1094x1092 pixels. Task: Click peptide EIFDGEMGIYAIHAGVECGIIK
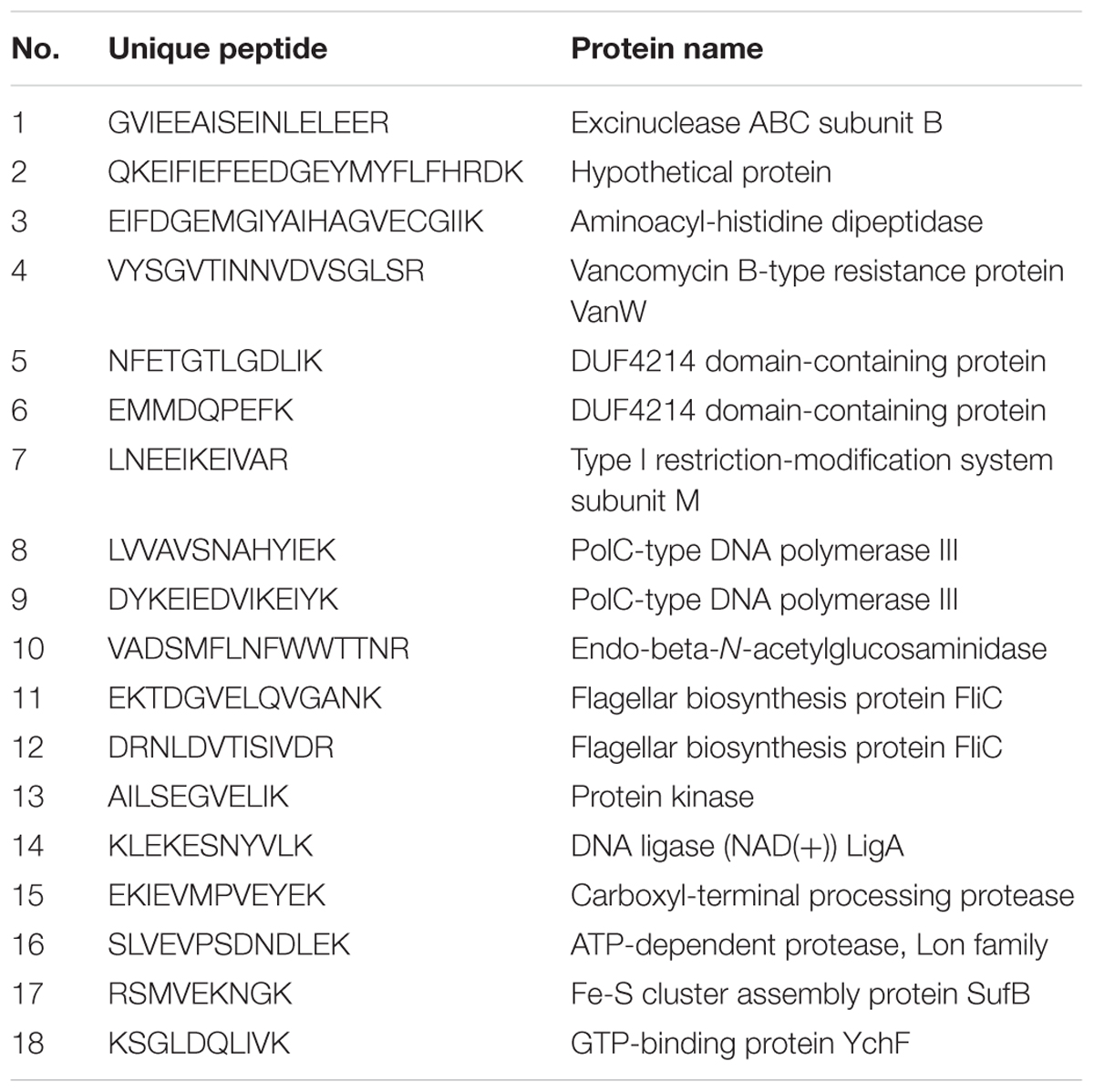[294, 221]
